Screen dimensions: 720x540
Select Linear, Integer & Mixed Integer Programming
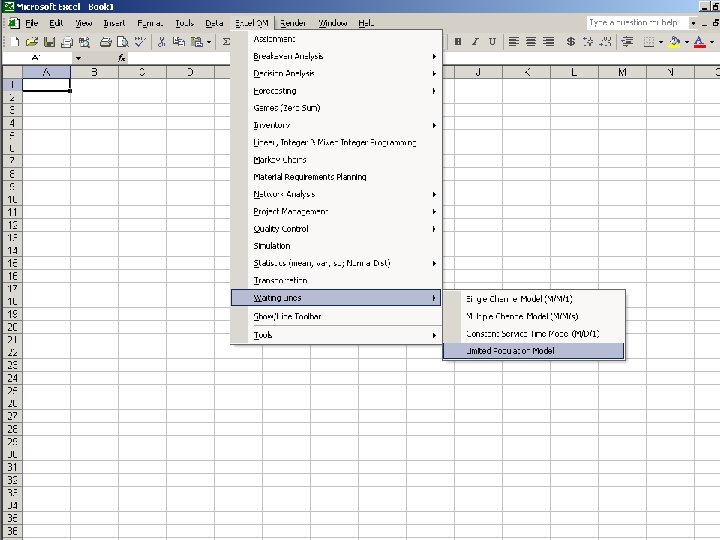[336, 142]
